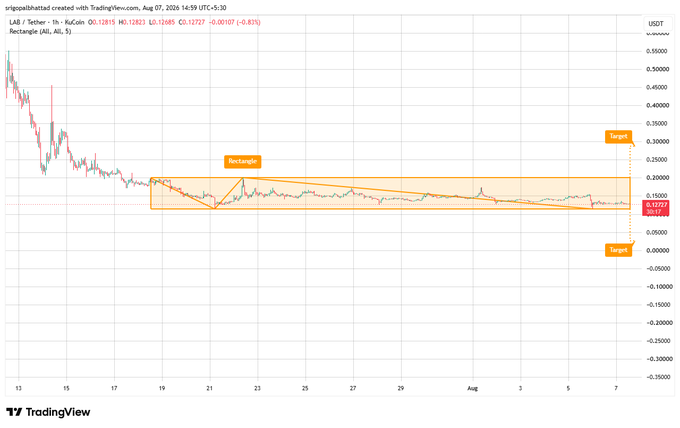
Task: Click date label 15 on time axis
Action: click(66, 388)
